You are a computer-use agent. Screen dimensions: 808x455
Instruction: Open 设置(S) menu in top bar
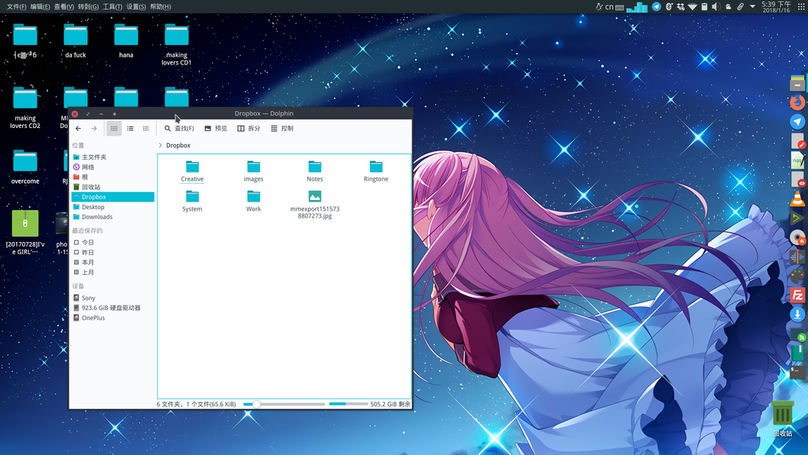(136, 7)
